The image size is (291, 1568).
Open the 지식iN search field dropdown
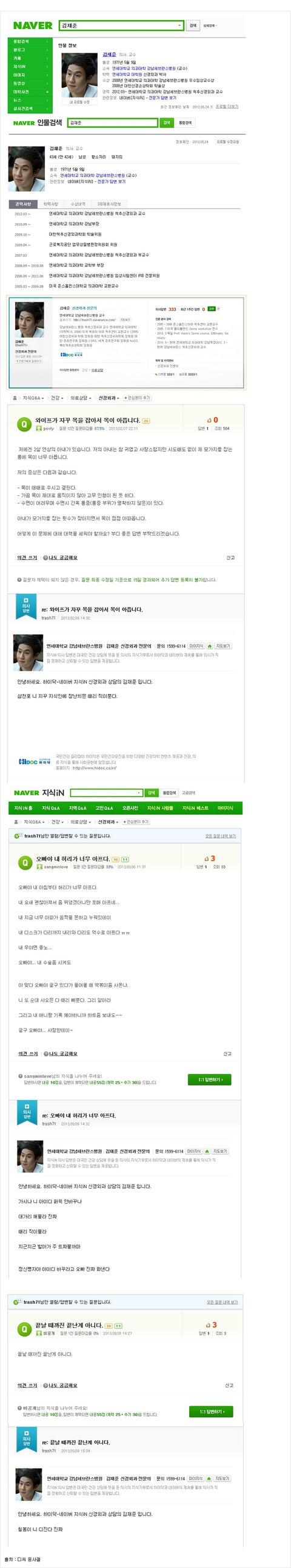(x=139, y=793)
